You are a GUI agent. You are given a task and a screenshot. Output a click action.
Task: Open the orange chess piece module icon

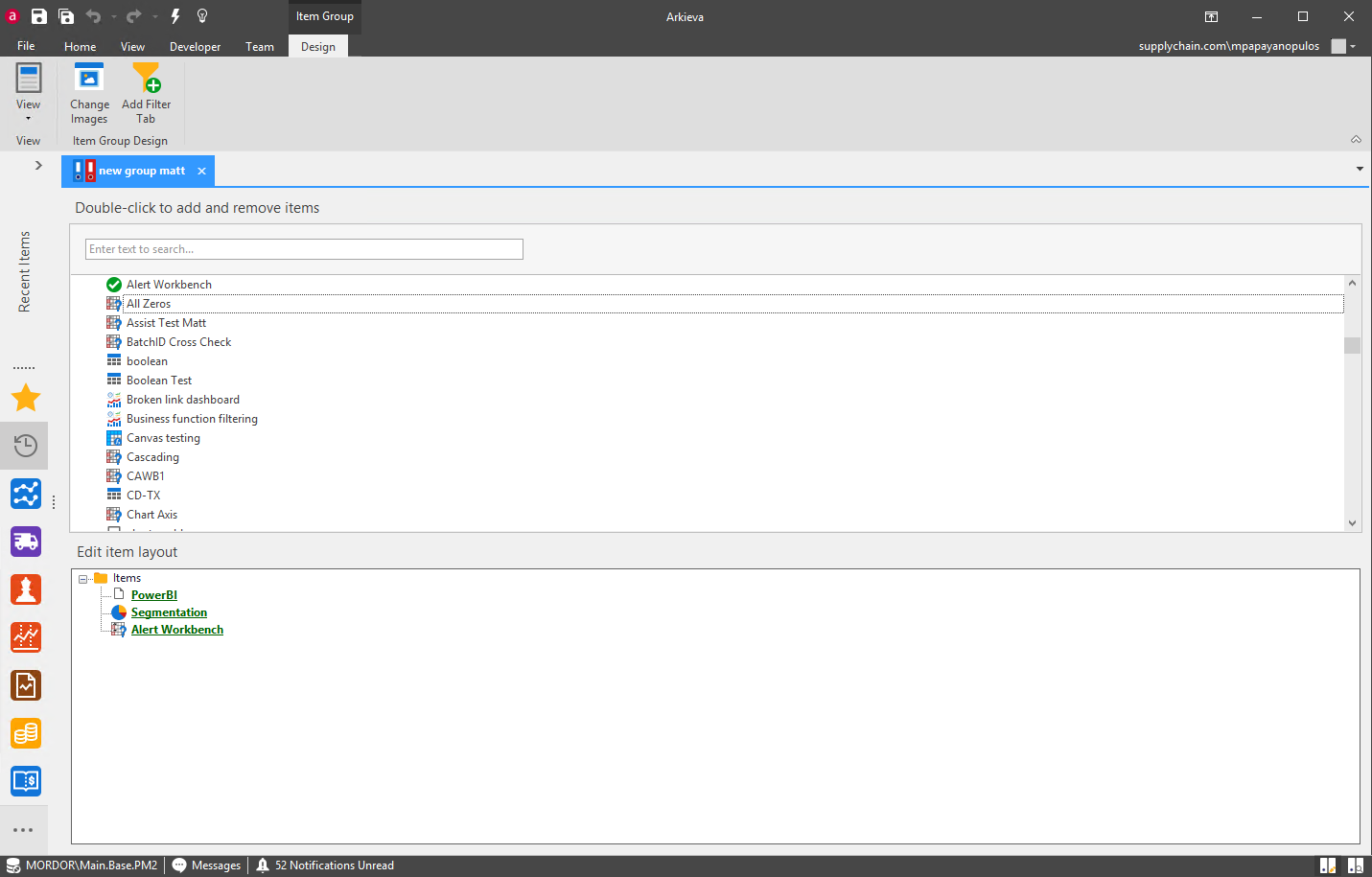click(26, 589)
